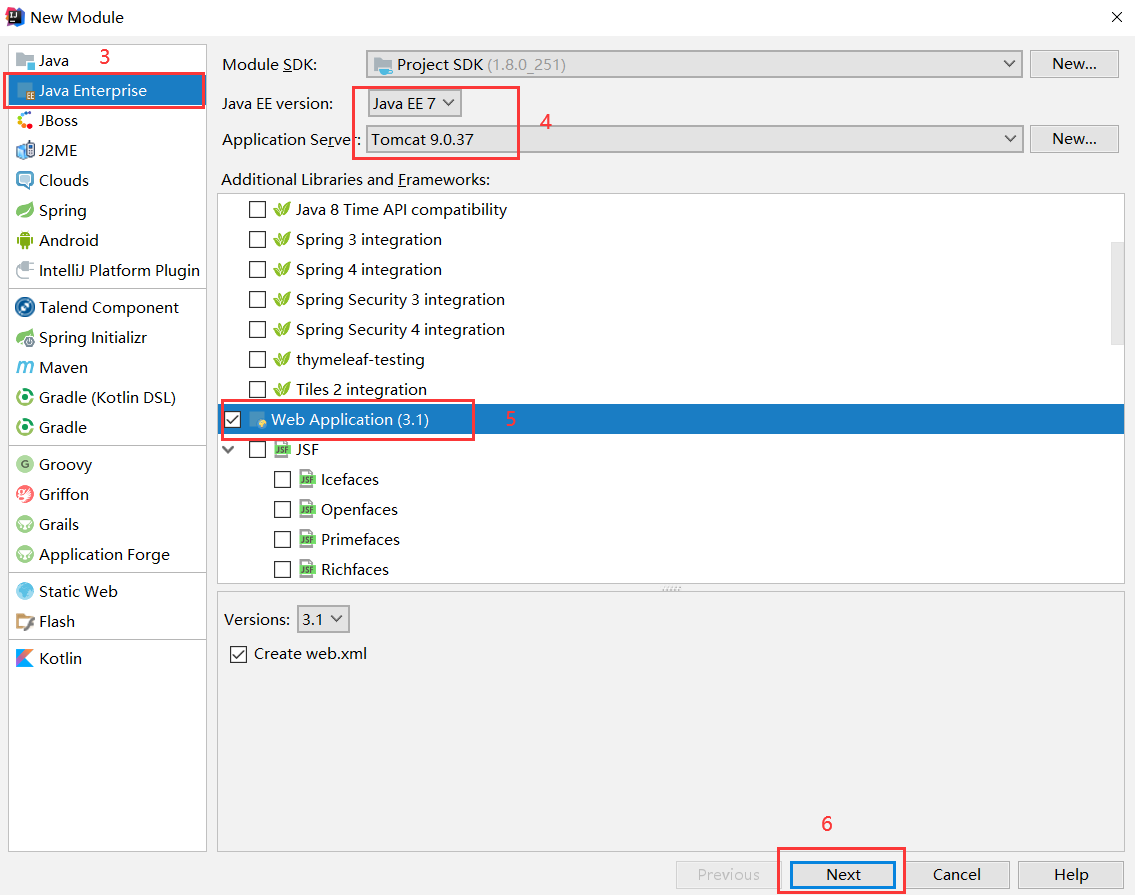Click New... button beside Module SDK
This screenshot has width=1135, height=895.
point(1074,64)
